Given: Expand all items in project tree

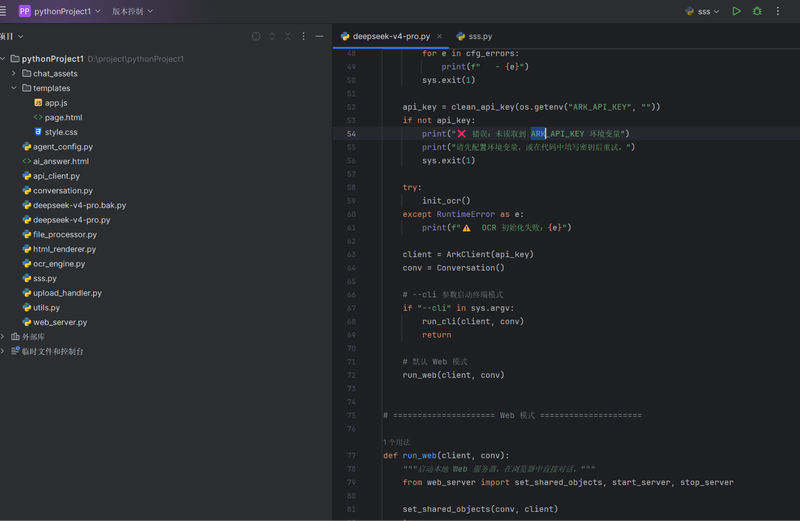Looking at the screenshot, I should click(272, 36).
